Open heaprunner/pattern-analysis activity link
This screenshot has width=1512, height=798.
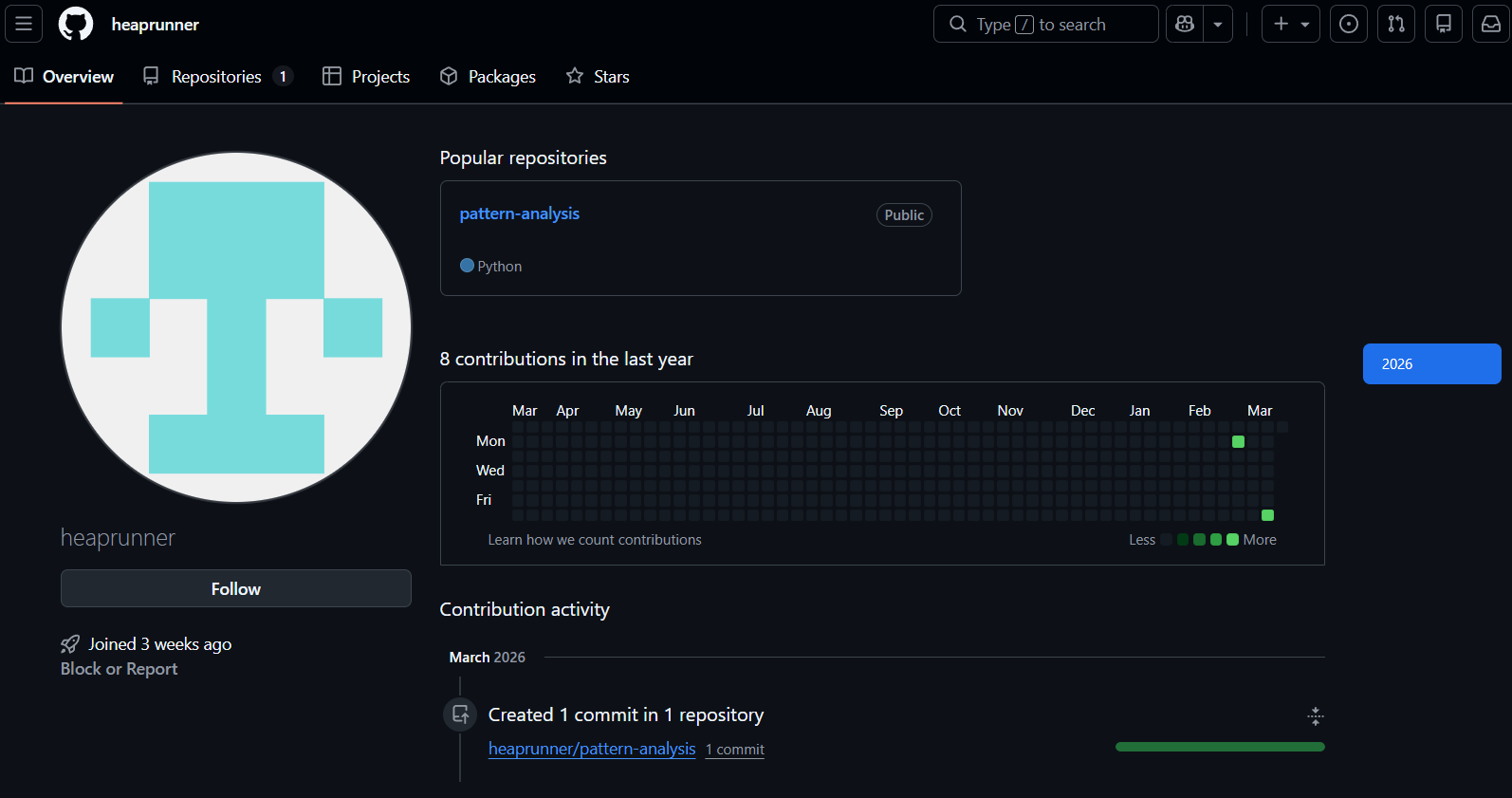tap(592, 749)
